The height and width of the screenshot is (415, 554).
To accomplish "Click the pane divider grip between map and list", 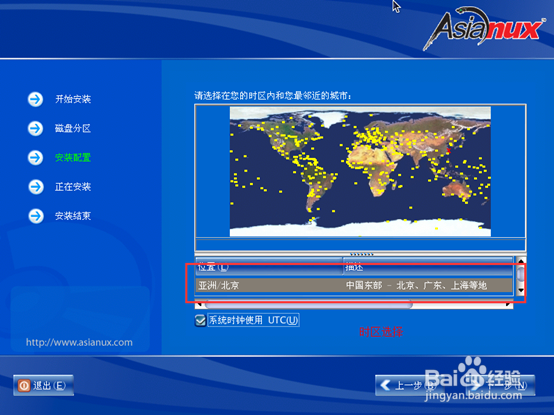I will click(x=361, y=254).
